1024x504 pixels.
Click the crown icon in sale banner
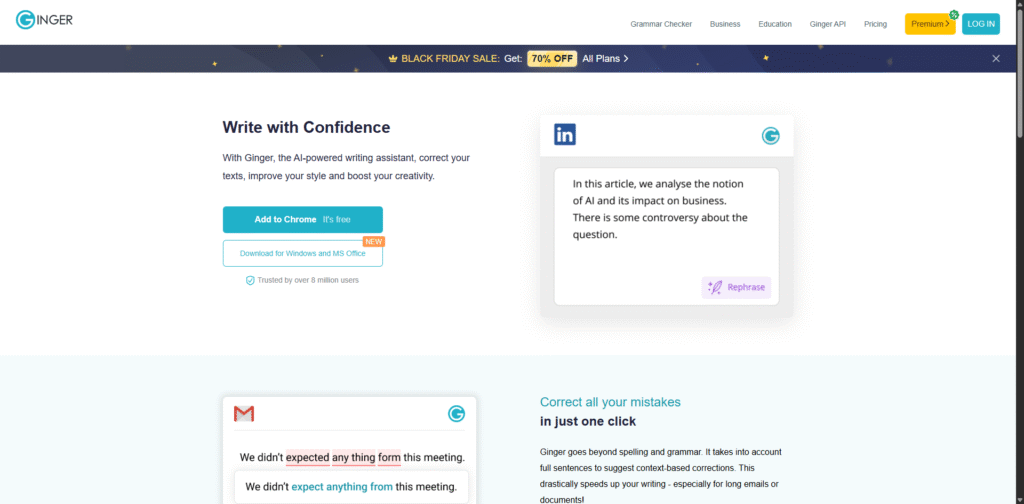[x=393, y=59]
